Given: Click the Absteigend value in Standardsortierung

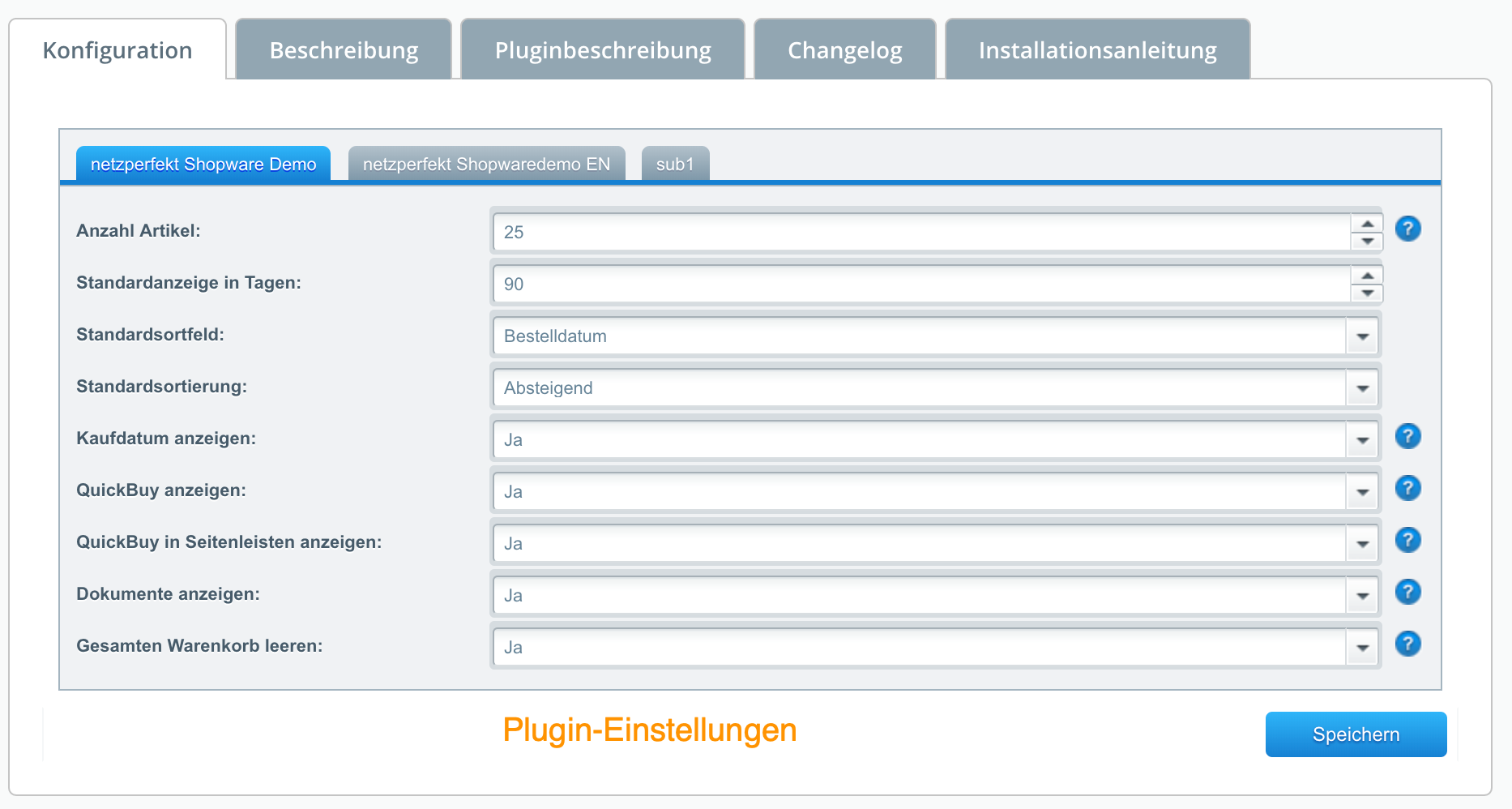Looking at the screenshot, I should (x=549, y=387).
